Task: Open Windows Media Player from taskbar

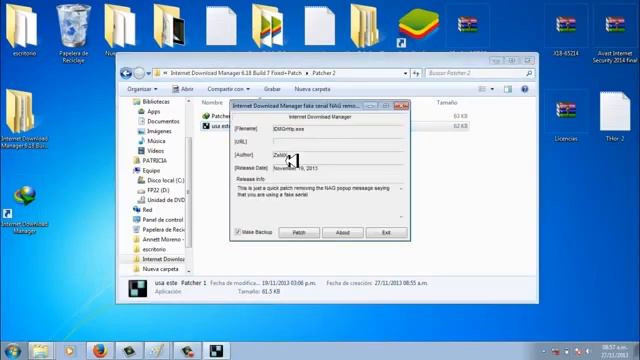Action: click(70, 351)
